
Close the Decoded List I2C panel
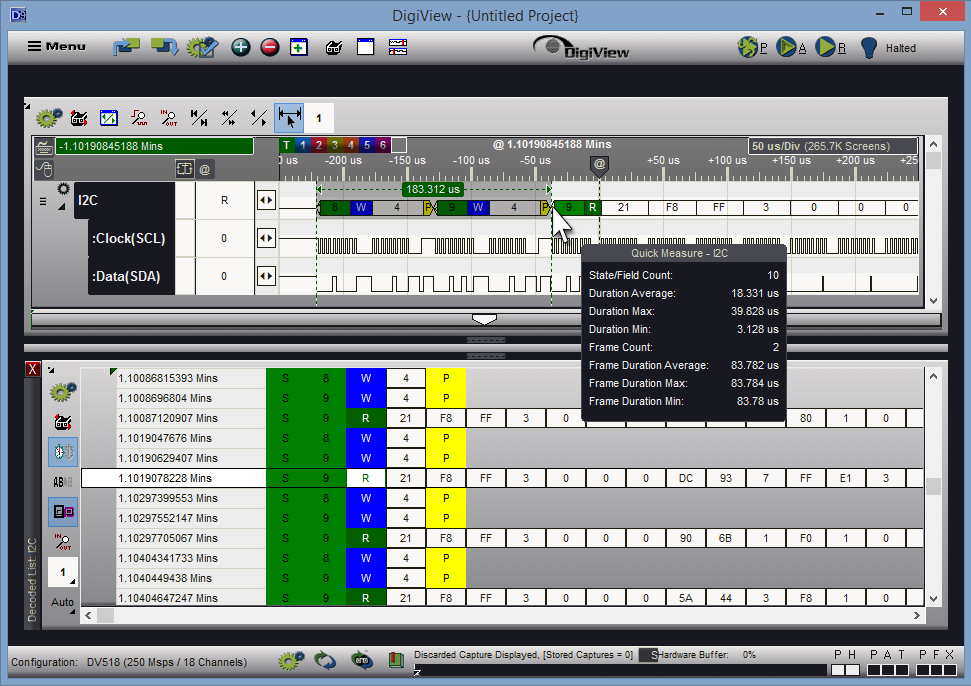[x=32, y=369]
